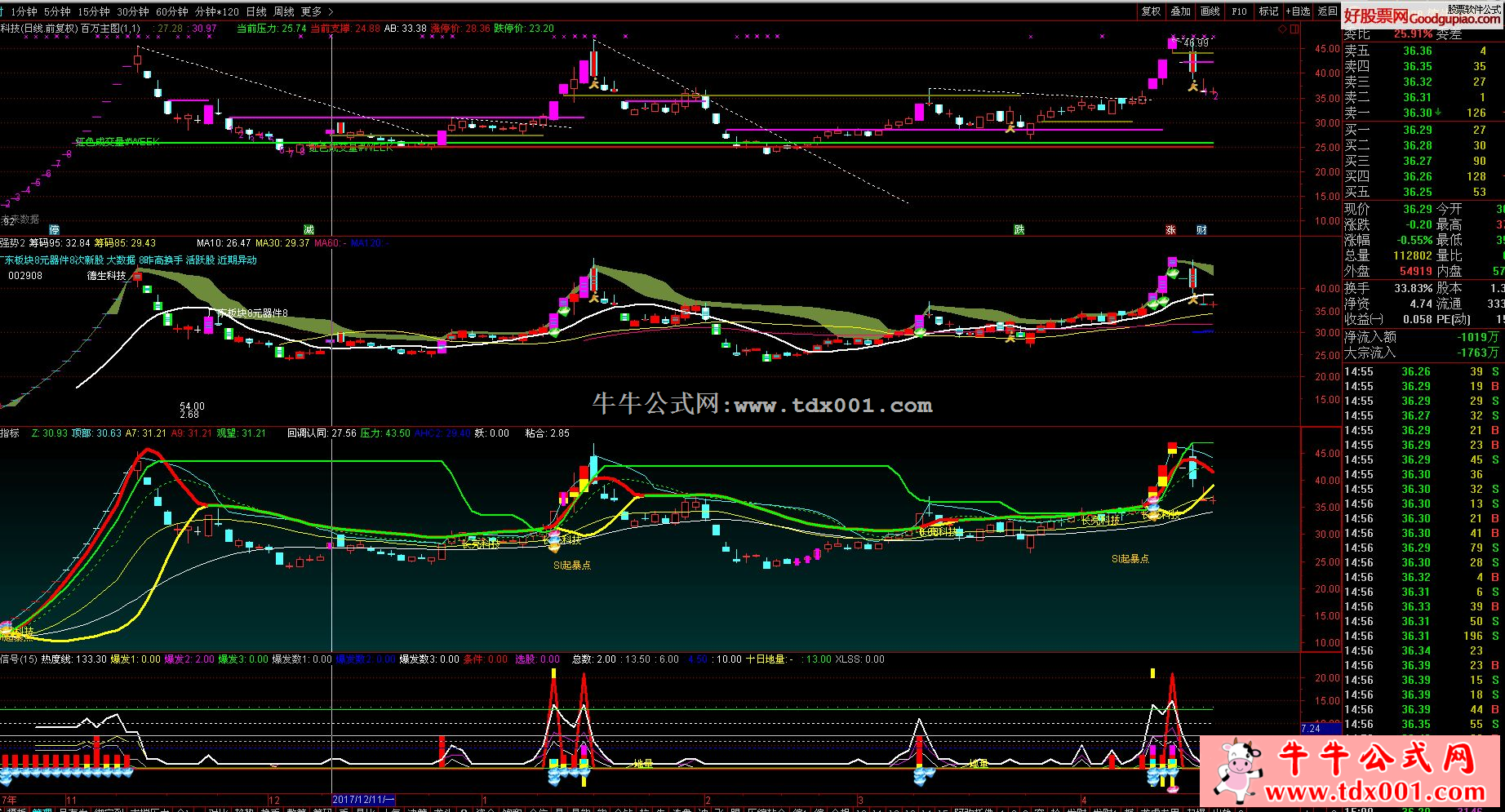1505x812 pixels.
Task: Click the 涨 marker icon under main chart
Action: coord(1170,230)
